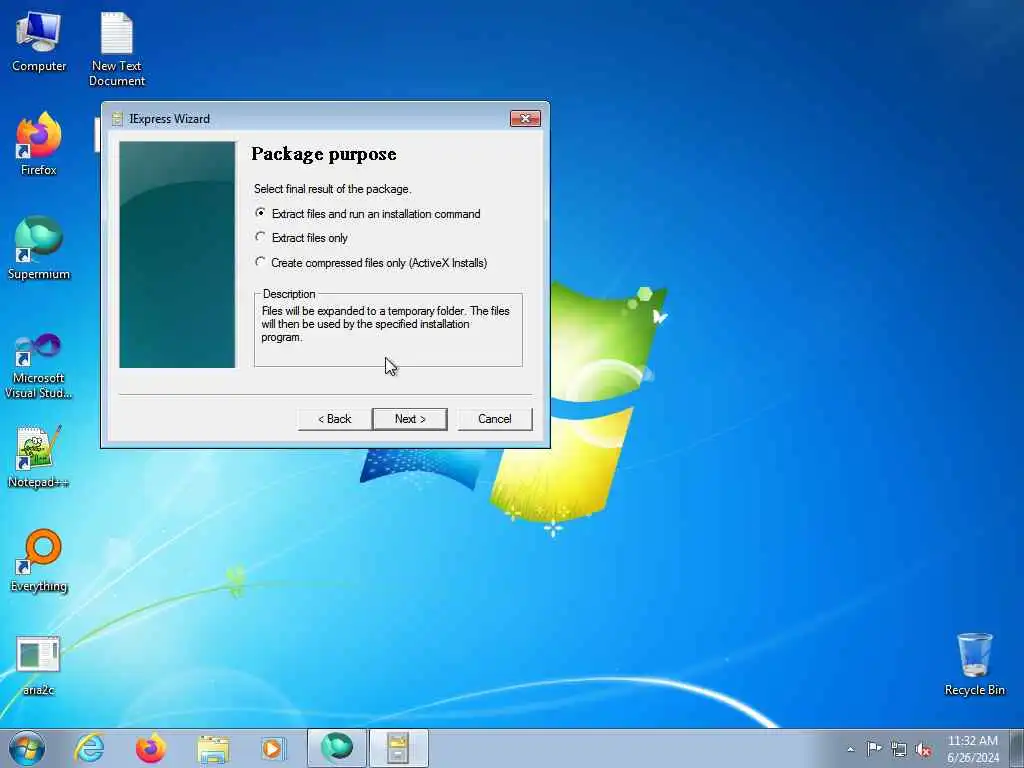Viewport: 1024px width, 768px height.
Task: Open the Action Center flag icon
Action: point(874,748)
